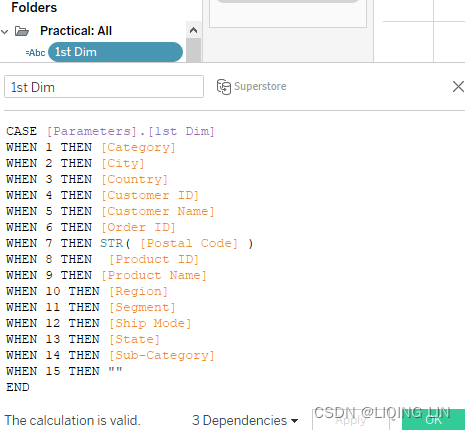Click the empty string "" in WHEN 15
This screenshot has height=430, width=465.
point(115,370)
